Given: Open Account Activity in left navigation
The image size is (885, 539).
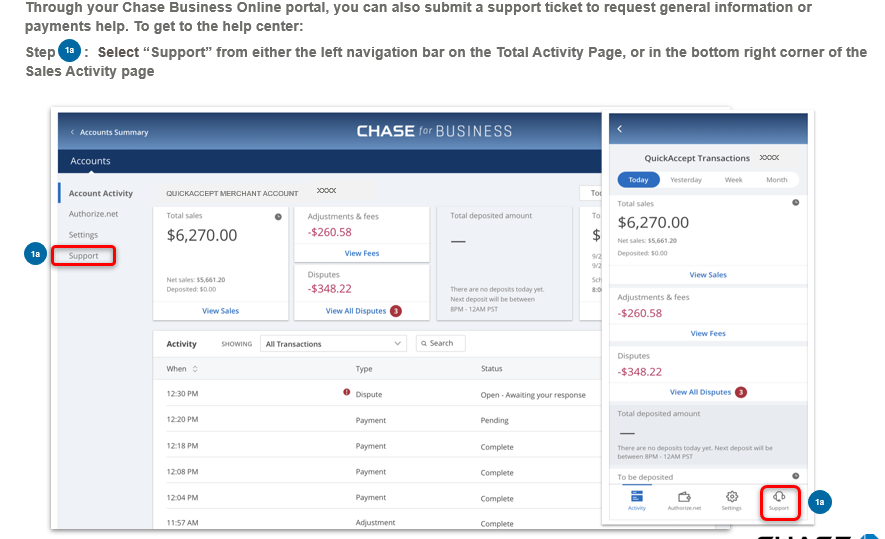Looking at the screenshot, I should [x=100, y=193].
